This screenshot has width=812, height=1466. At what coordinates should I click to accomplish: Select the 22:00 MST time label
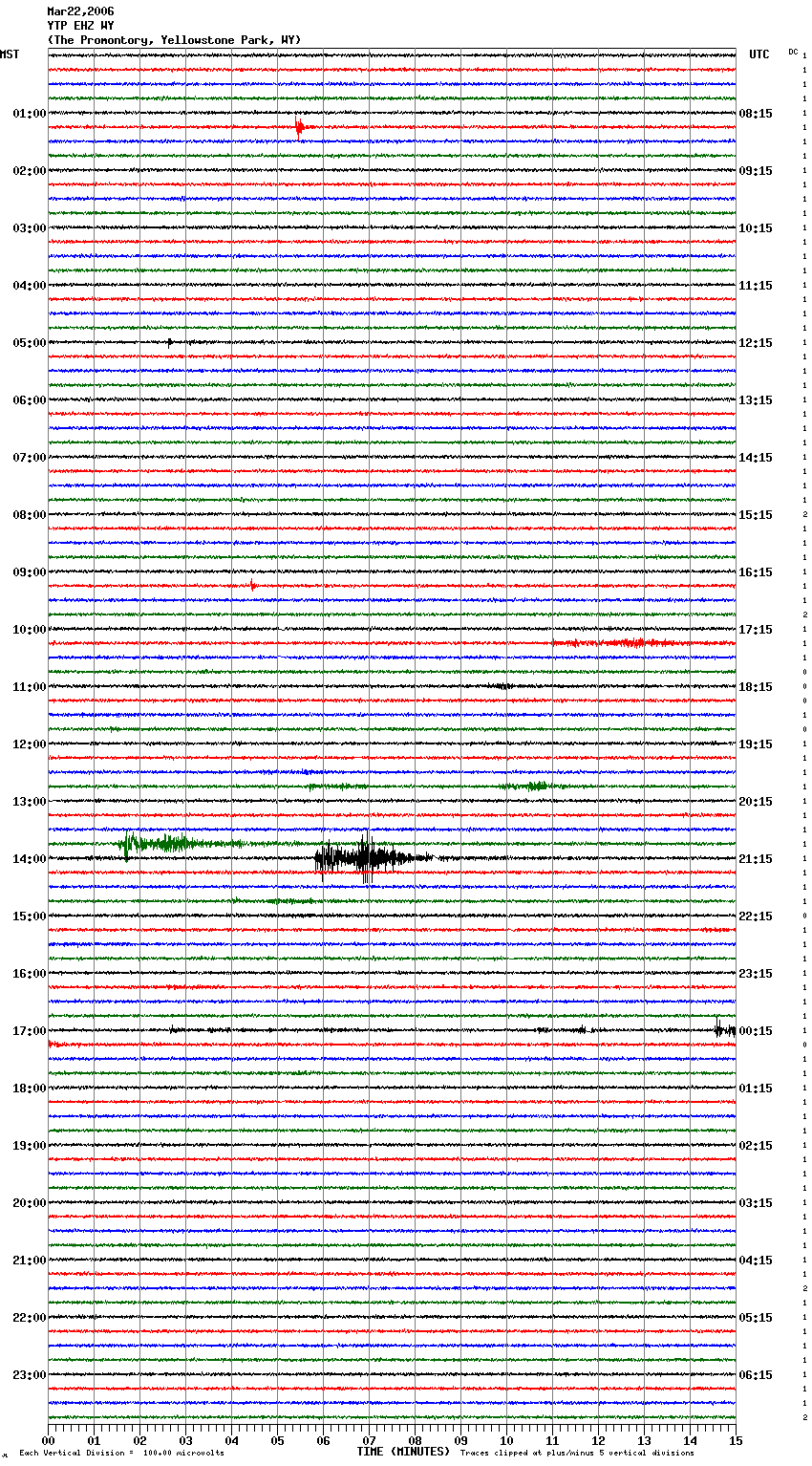(30, 1318)
